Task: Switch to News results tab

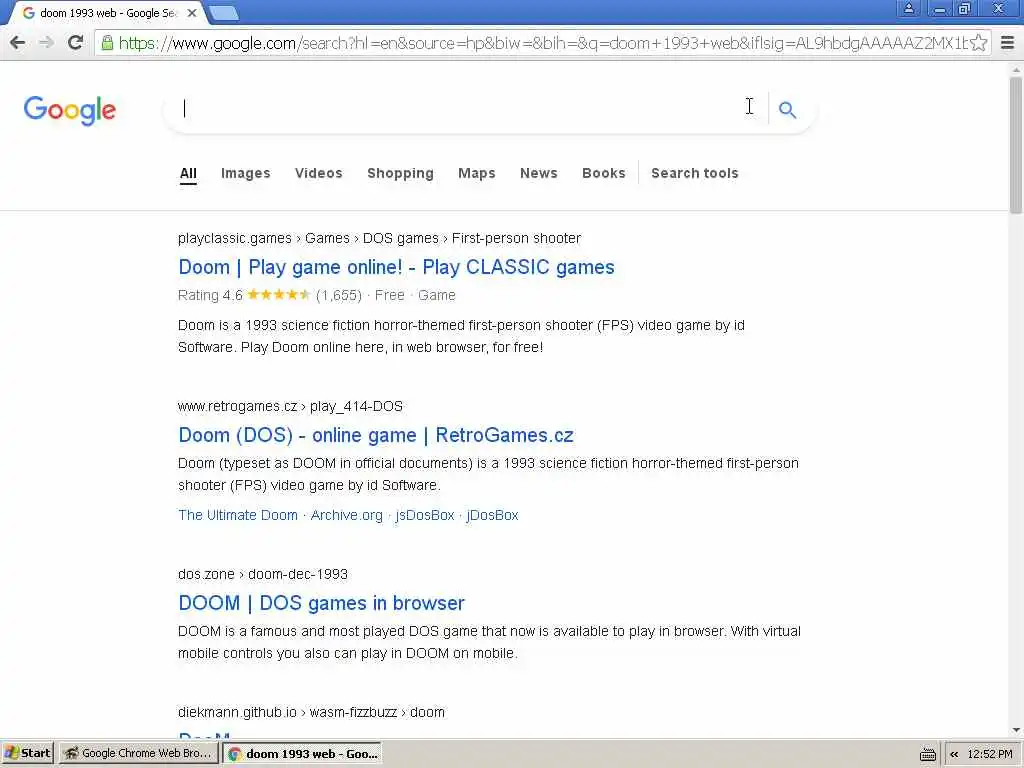Action: click(539, 173)
